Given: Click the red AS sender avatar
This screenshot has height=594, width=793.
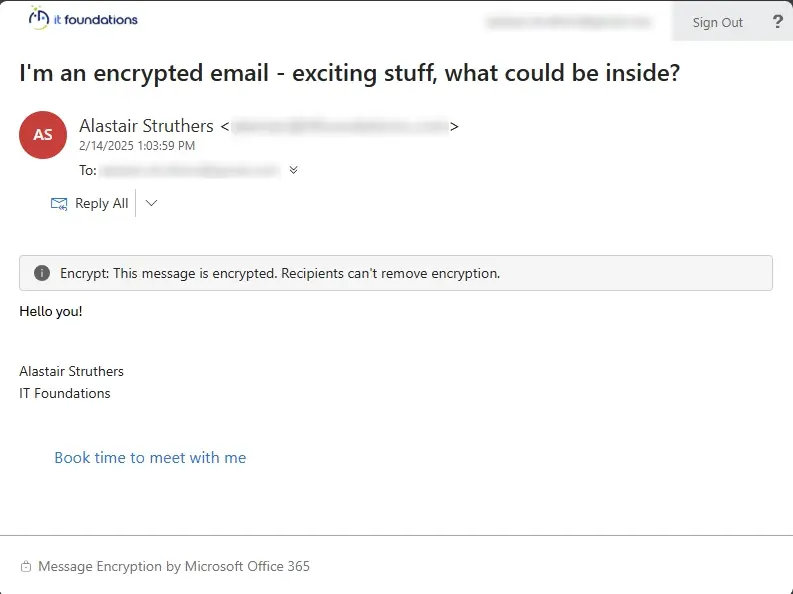Looking at the screenshot, I should pos(43,135).
